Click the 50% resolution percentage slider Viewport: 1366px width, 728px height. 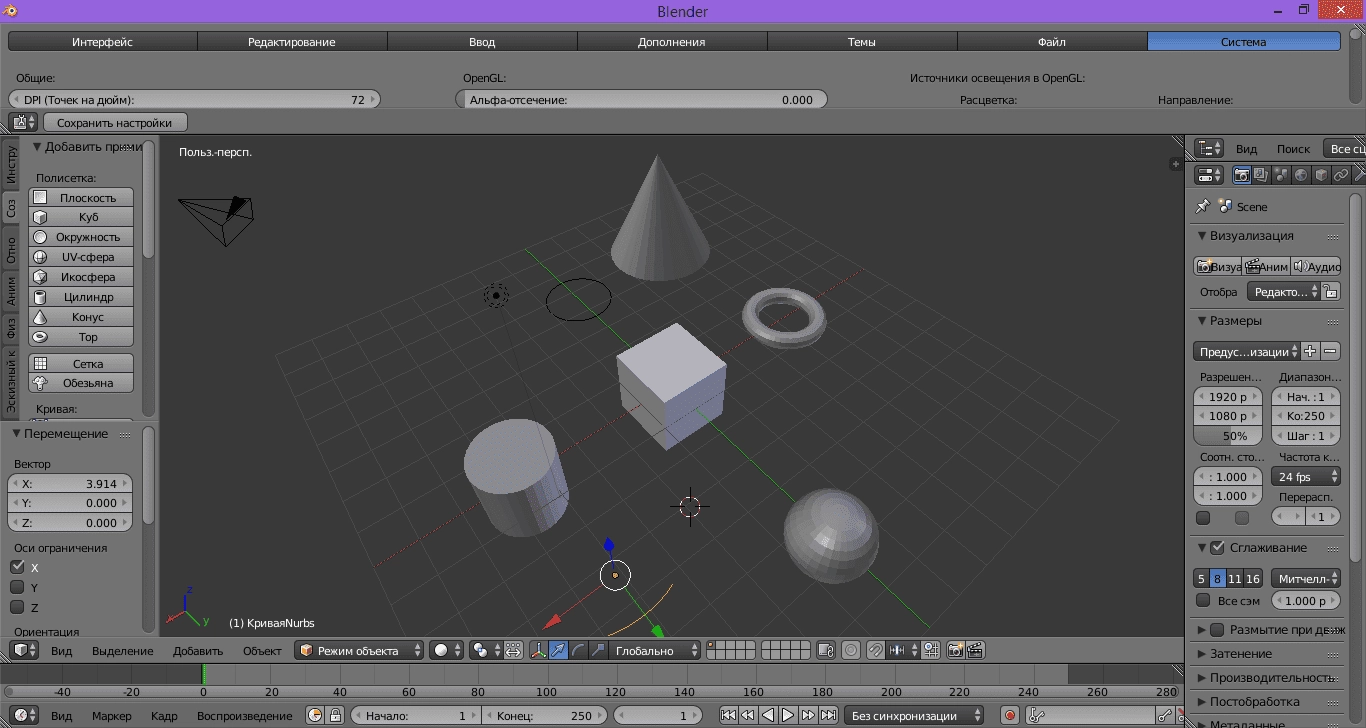click(1228, 436)
